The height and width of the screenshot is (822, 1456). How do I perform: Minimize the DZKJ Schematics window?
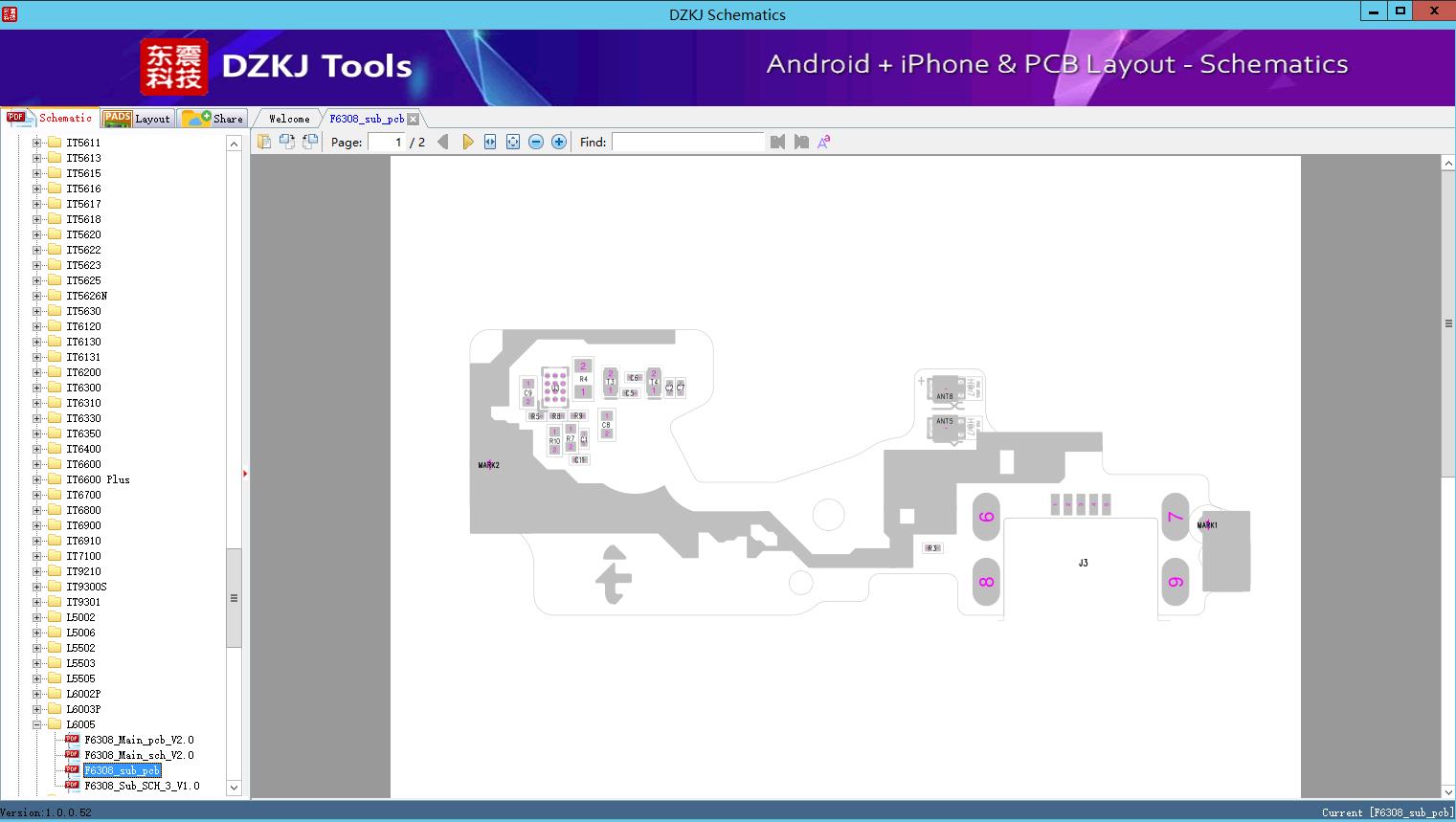(1374, 11)
